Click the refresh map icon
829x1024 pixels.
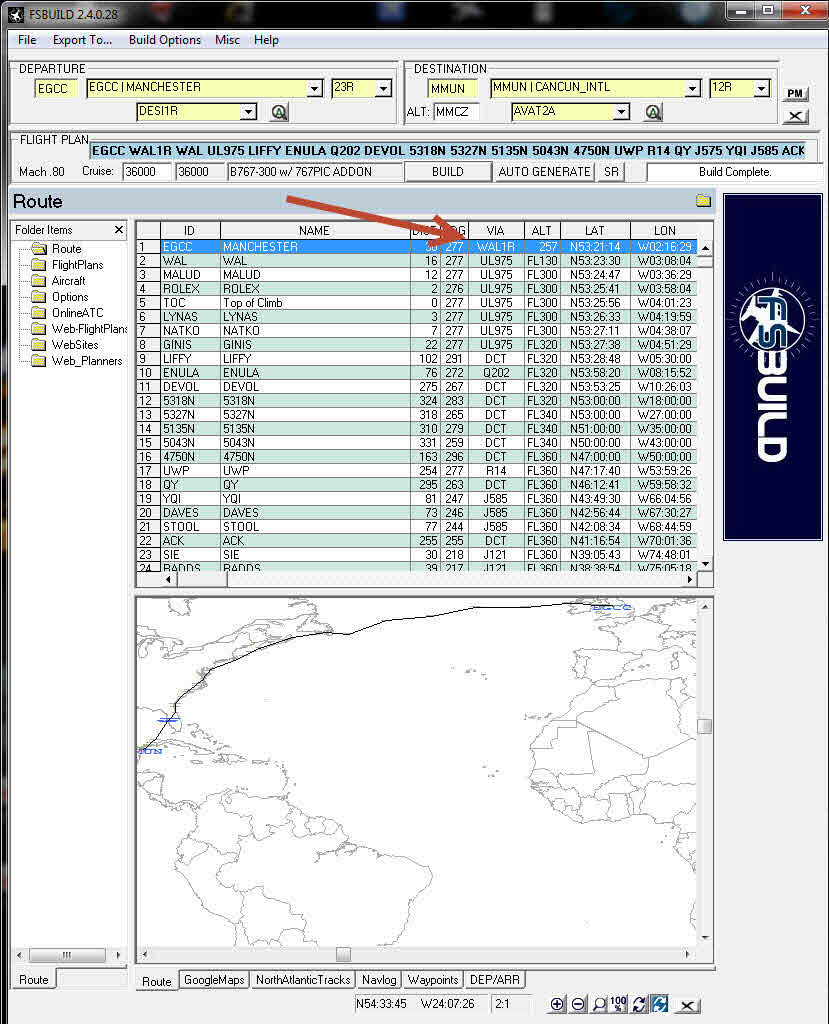[640, 1004]
